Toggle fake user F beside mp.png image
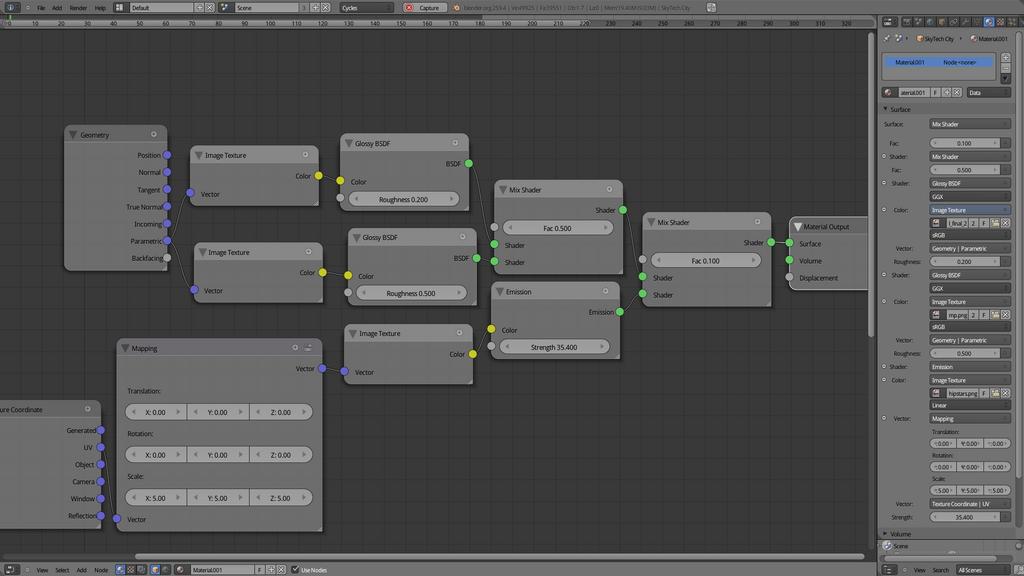This screenshot has width=1024, height=576. click(984, 315)
